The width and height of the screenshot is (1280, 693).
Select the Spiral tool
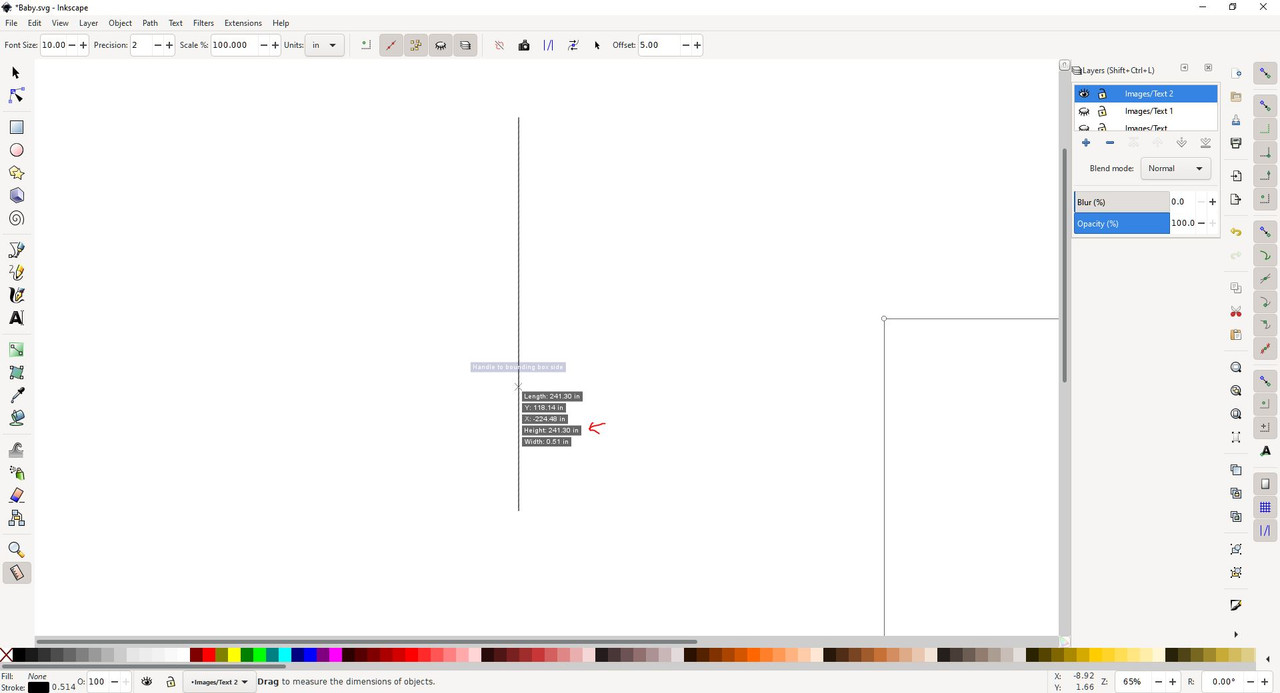(16, 219)
